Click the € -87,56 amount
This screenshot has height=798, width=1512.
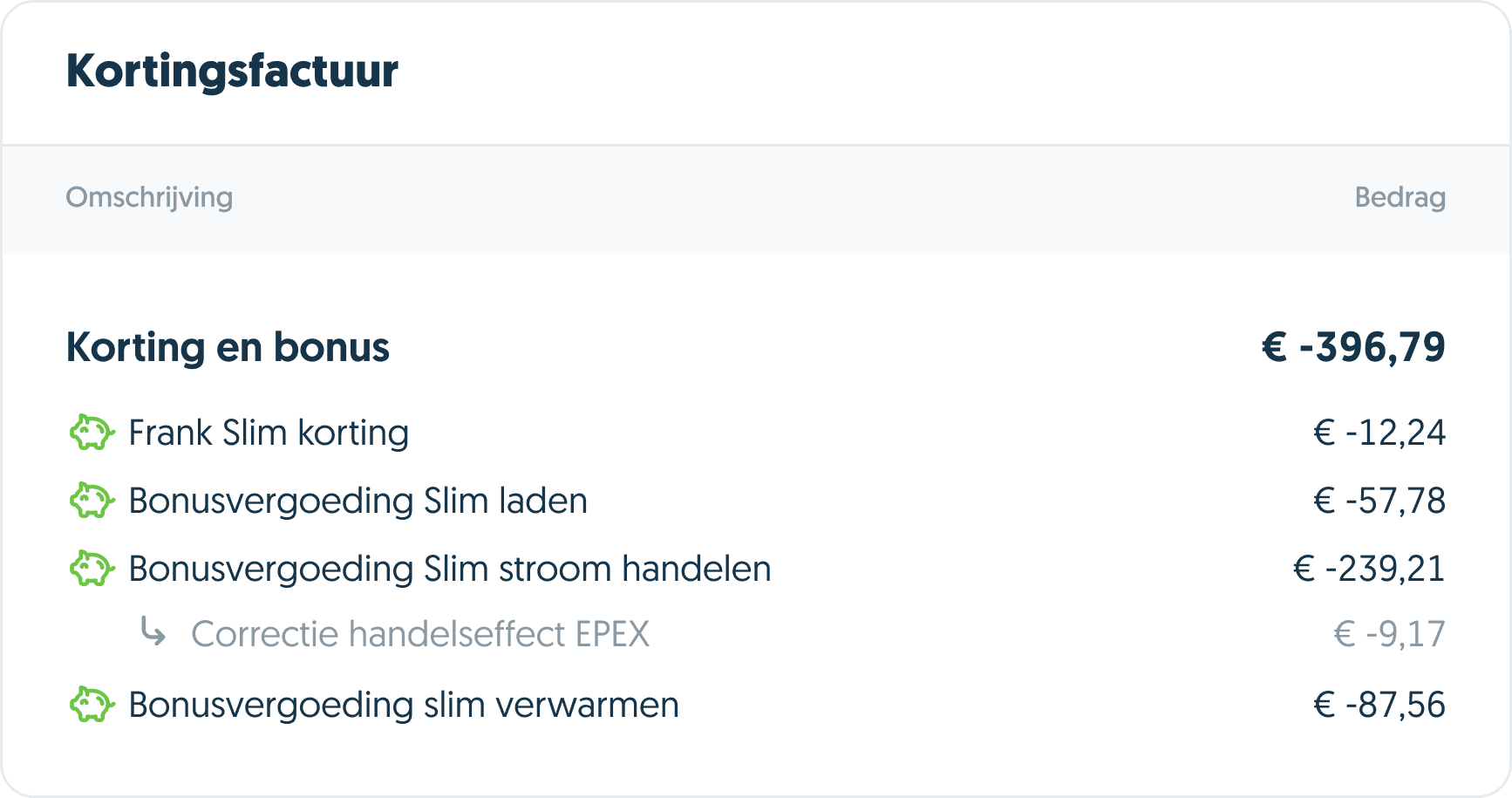(1379, 705)
